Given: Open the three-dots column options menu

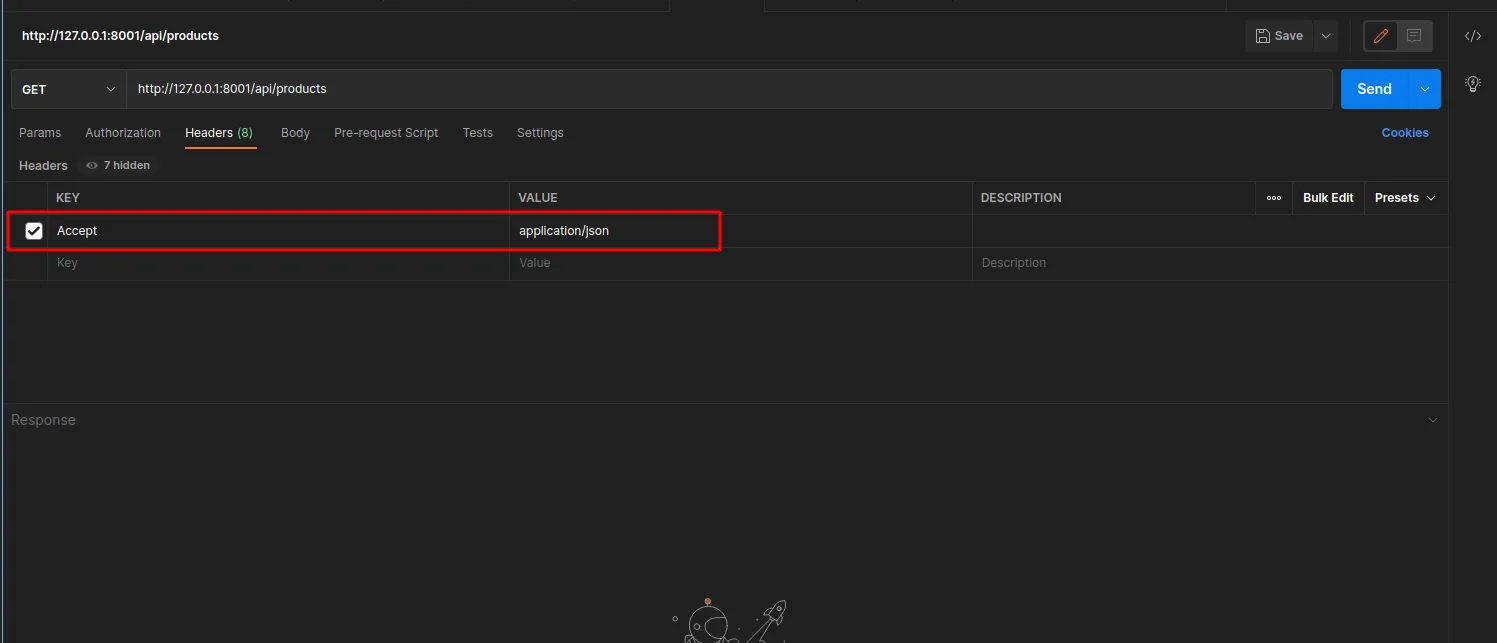Looking at the screenshot, I should [x=1274, y=198].
